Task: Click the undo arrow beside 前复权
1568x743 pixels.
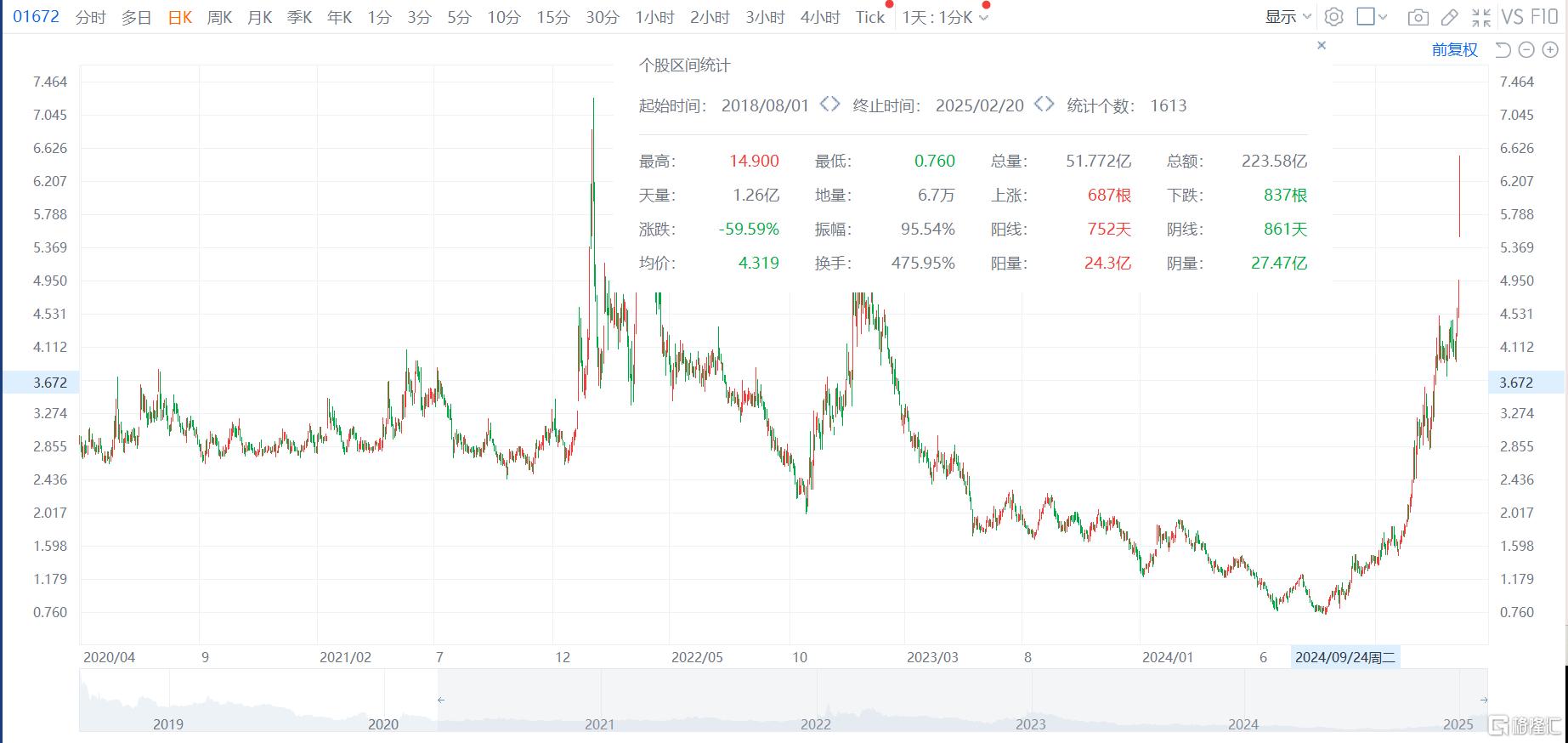Action: [1503, 50]
